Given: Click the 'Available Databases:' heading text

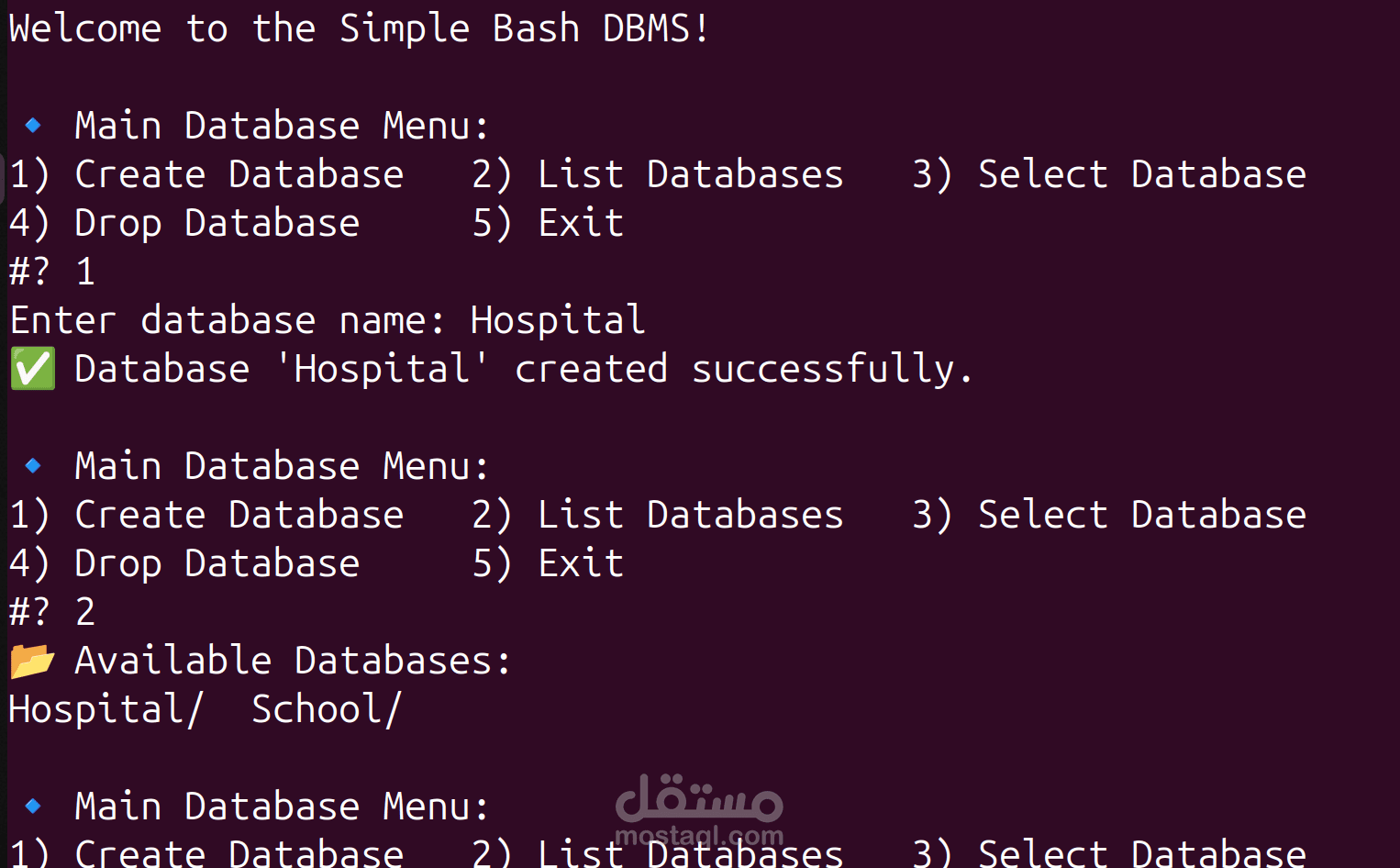Looking at the screenshot, I should pyautogui.click(x=293, y=661).
